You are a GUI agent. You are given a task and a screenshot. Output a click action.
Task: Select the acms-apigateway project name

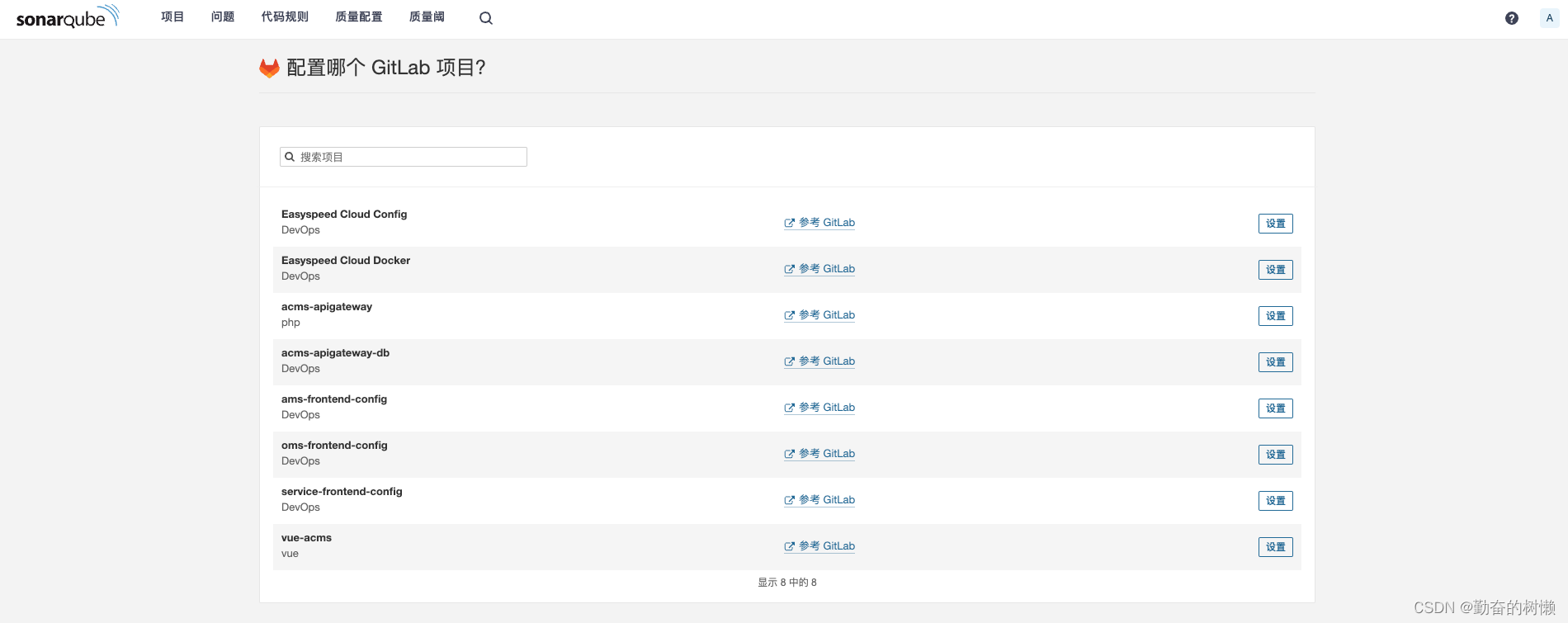(x=327, y=307)
